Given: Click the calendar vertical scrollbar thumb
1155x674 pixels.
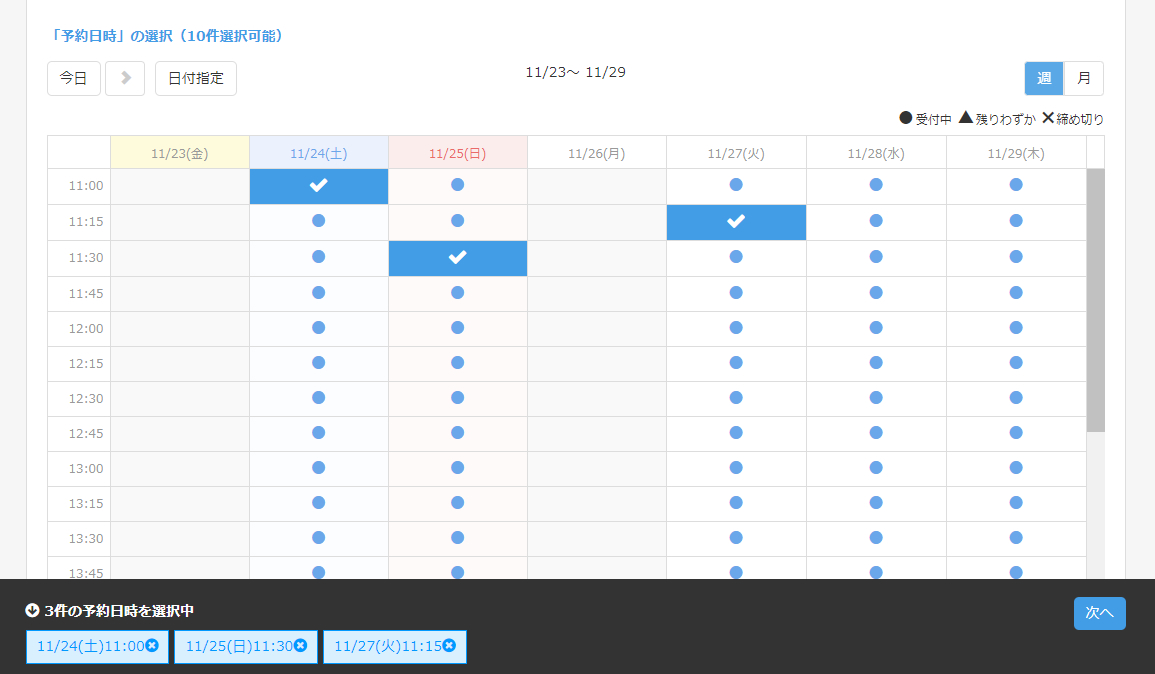Looking at the screenshot, I should [x=1095, y=300].
